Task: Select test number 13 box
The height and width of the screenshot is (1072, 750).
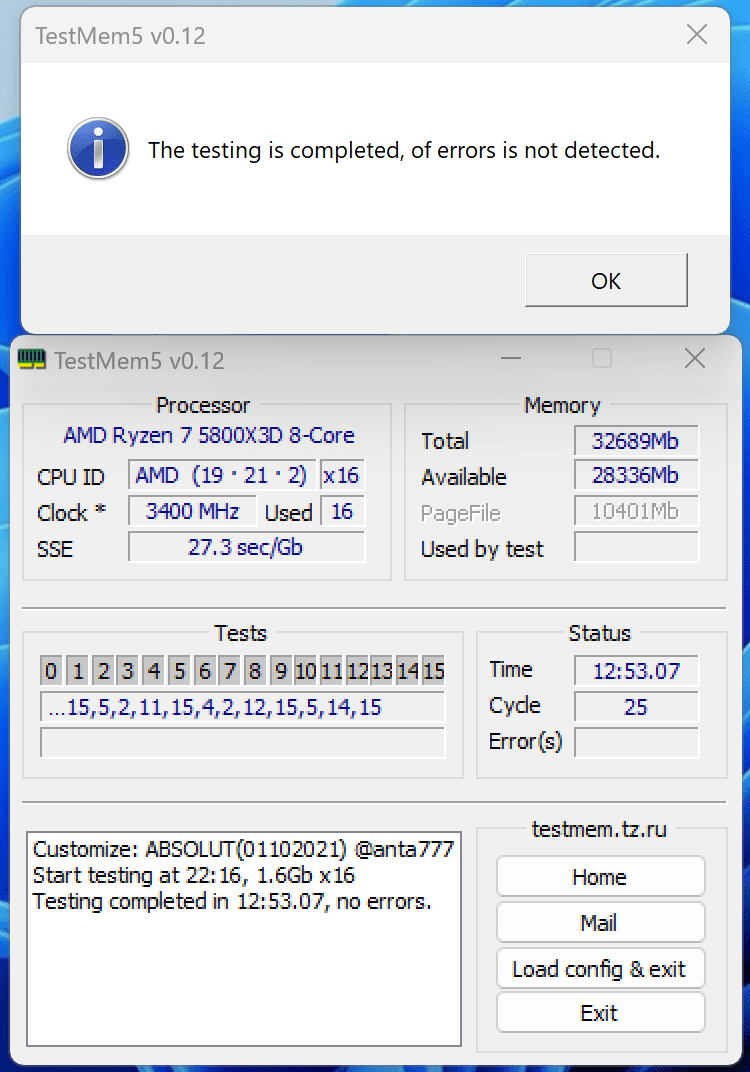Action: click(x=382, y=671)
